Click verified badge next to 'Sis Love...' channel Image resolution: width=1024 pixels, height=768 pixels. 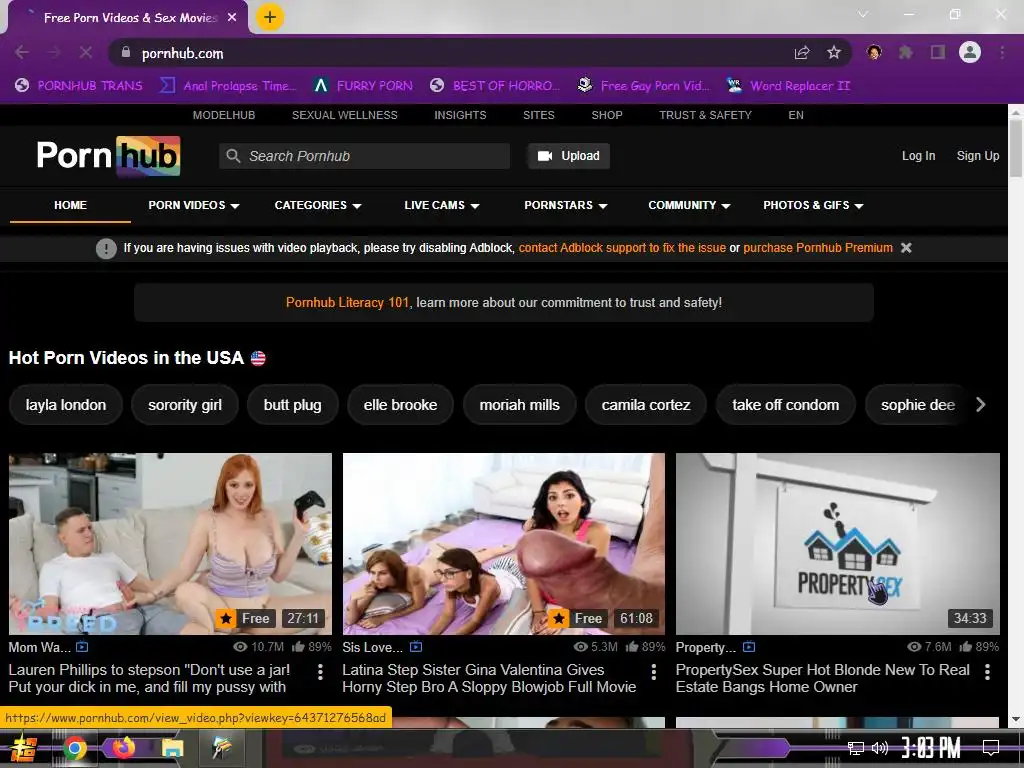(x=416, y=647)
